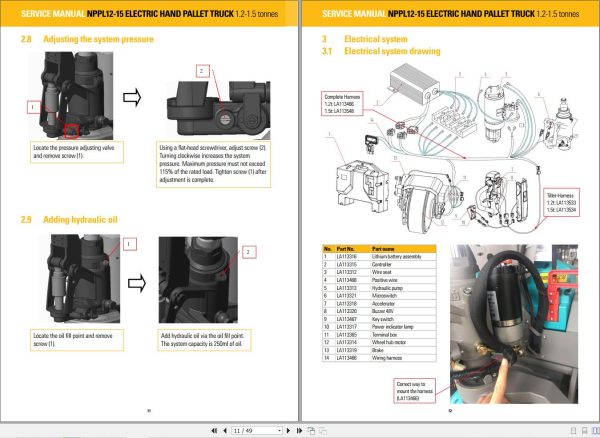Viewport: 600px width, 438px height.
Task: Click the 'Lithium battery assembly' table row
Action: [x=379, y=257]
